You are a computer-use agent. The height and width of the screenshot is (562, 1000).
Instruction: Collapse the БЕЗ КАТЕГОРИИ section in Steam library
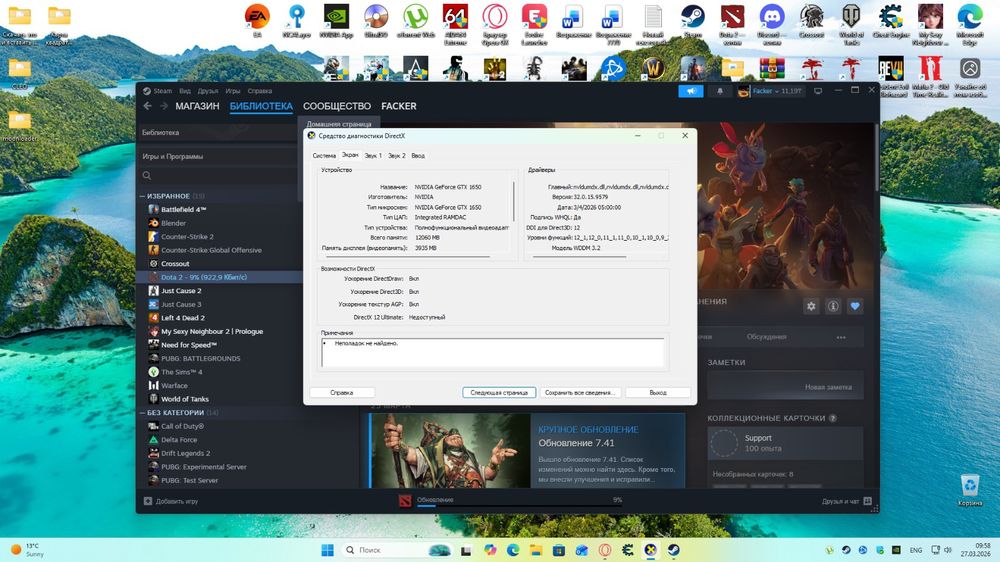coord(142,413)
